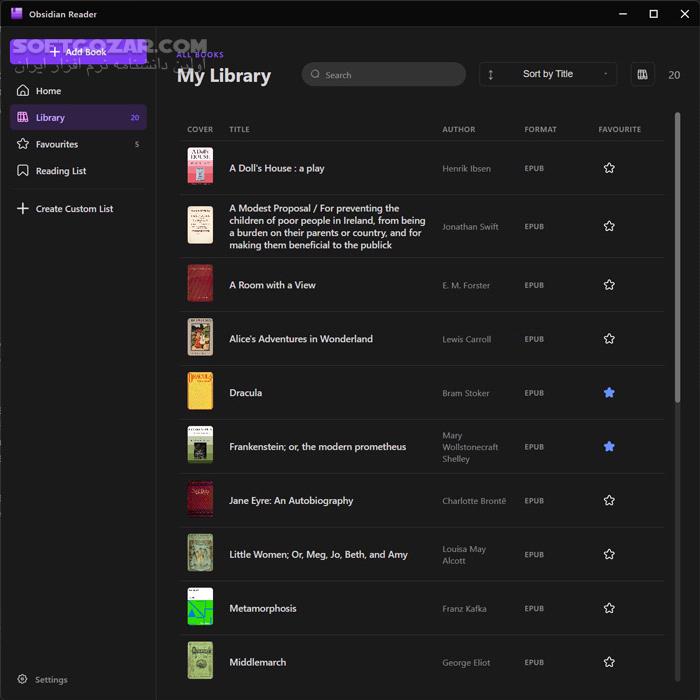The image size is (700, 700).
Task: Open the Sort by Title dropdown
Action: 548,74
